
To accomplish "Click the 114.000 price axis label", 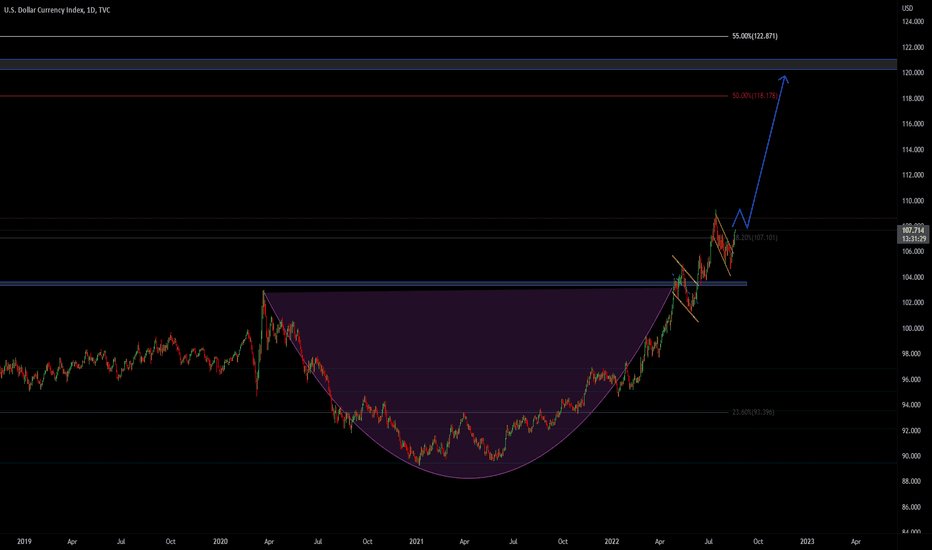I will [913, 150].
